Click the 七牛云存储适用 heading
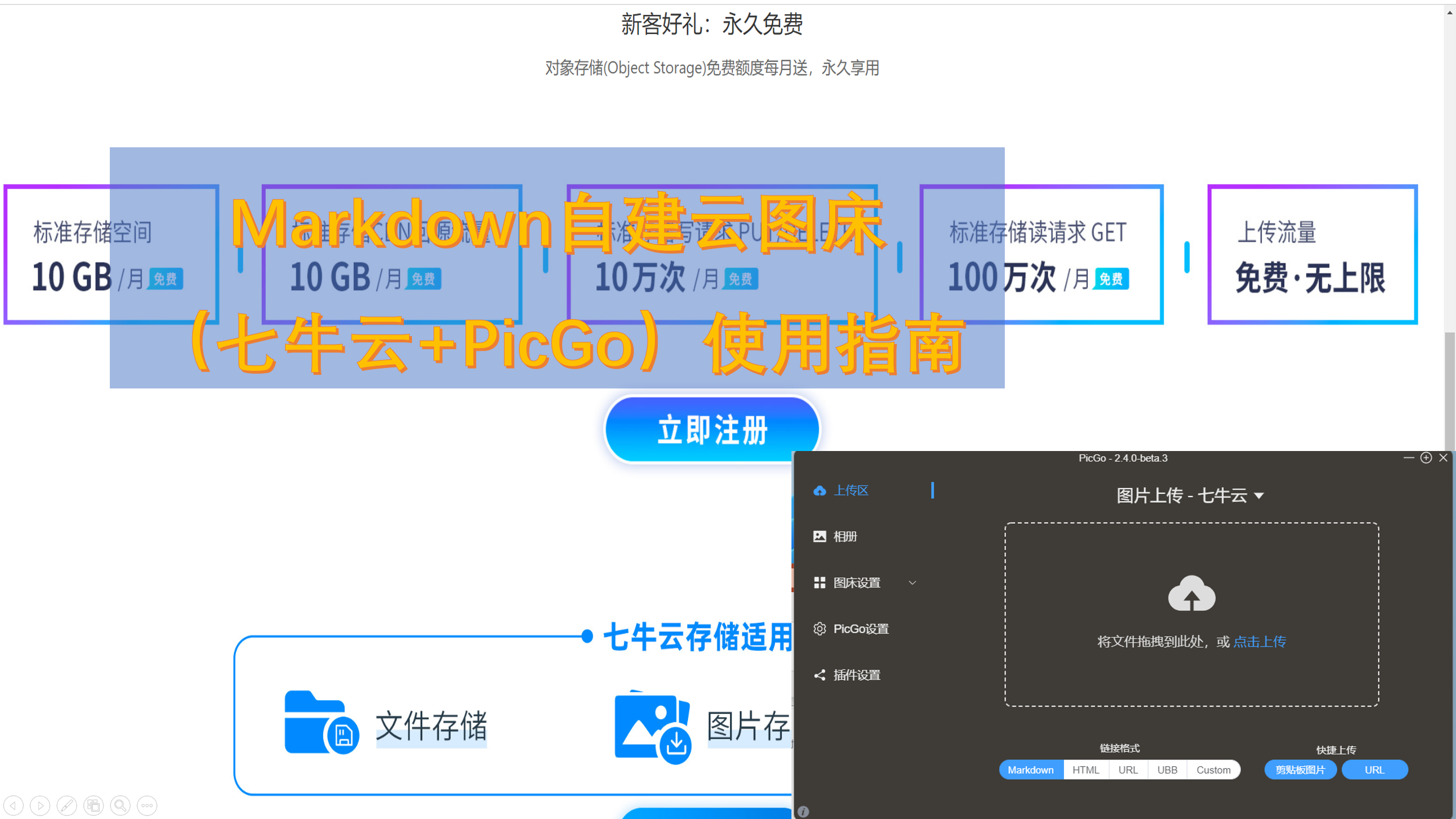 click(698, 637)
